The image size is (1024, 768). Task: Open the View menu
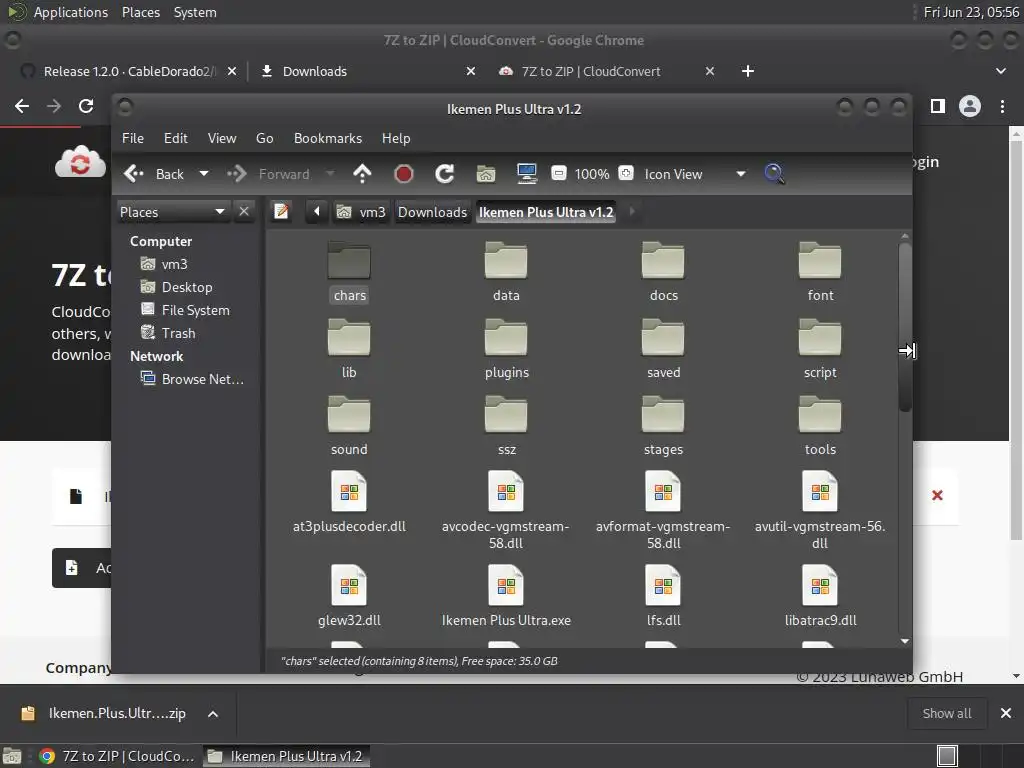coord(222,138)
